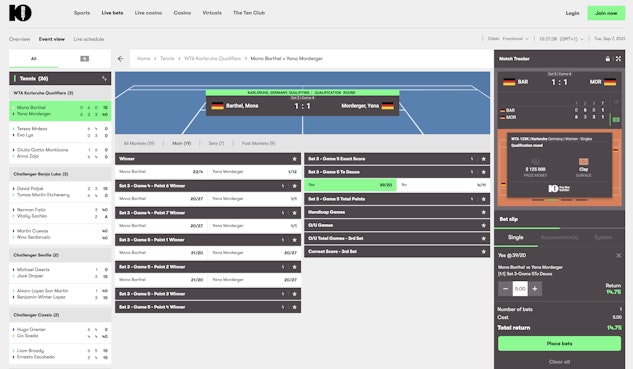The image size is (633, 369).
Task: Open the Tennis breadcrumb link
Action: (167, 59)
